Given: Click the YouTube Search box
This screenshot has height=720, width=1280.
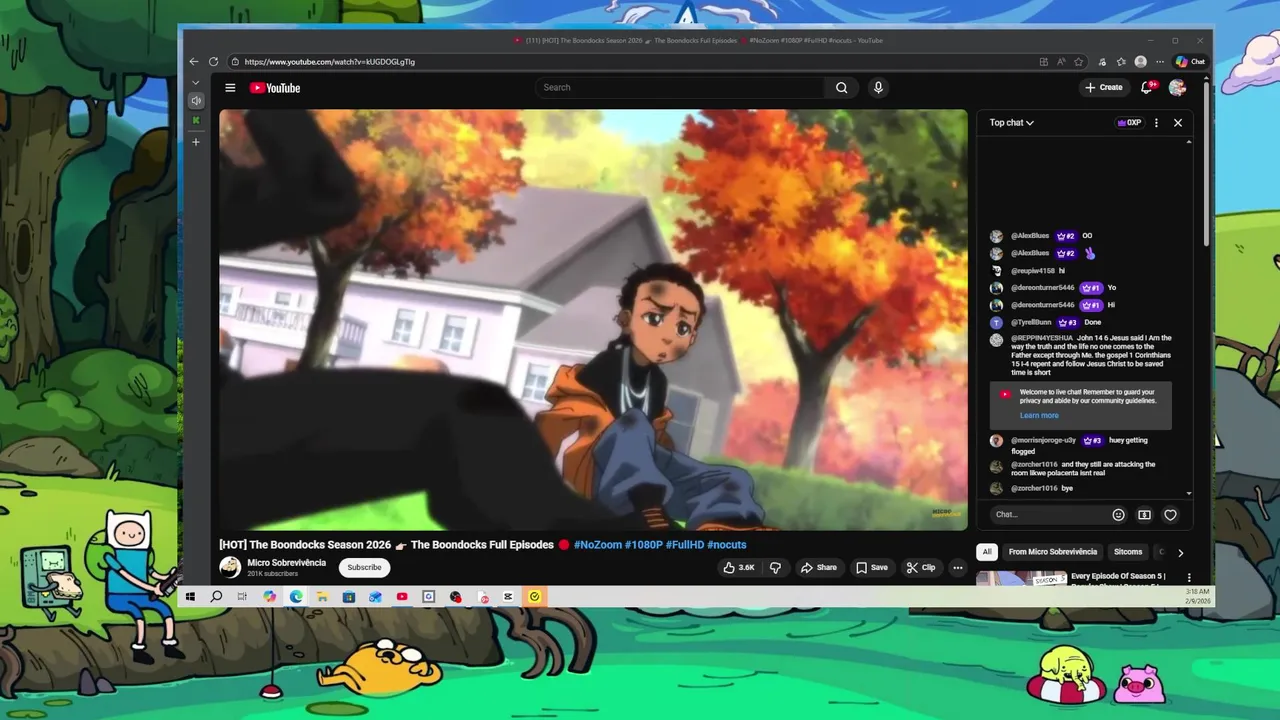Looking at the screenshot, I should tap(680, 87).
